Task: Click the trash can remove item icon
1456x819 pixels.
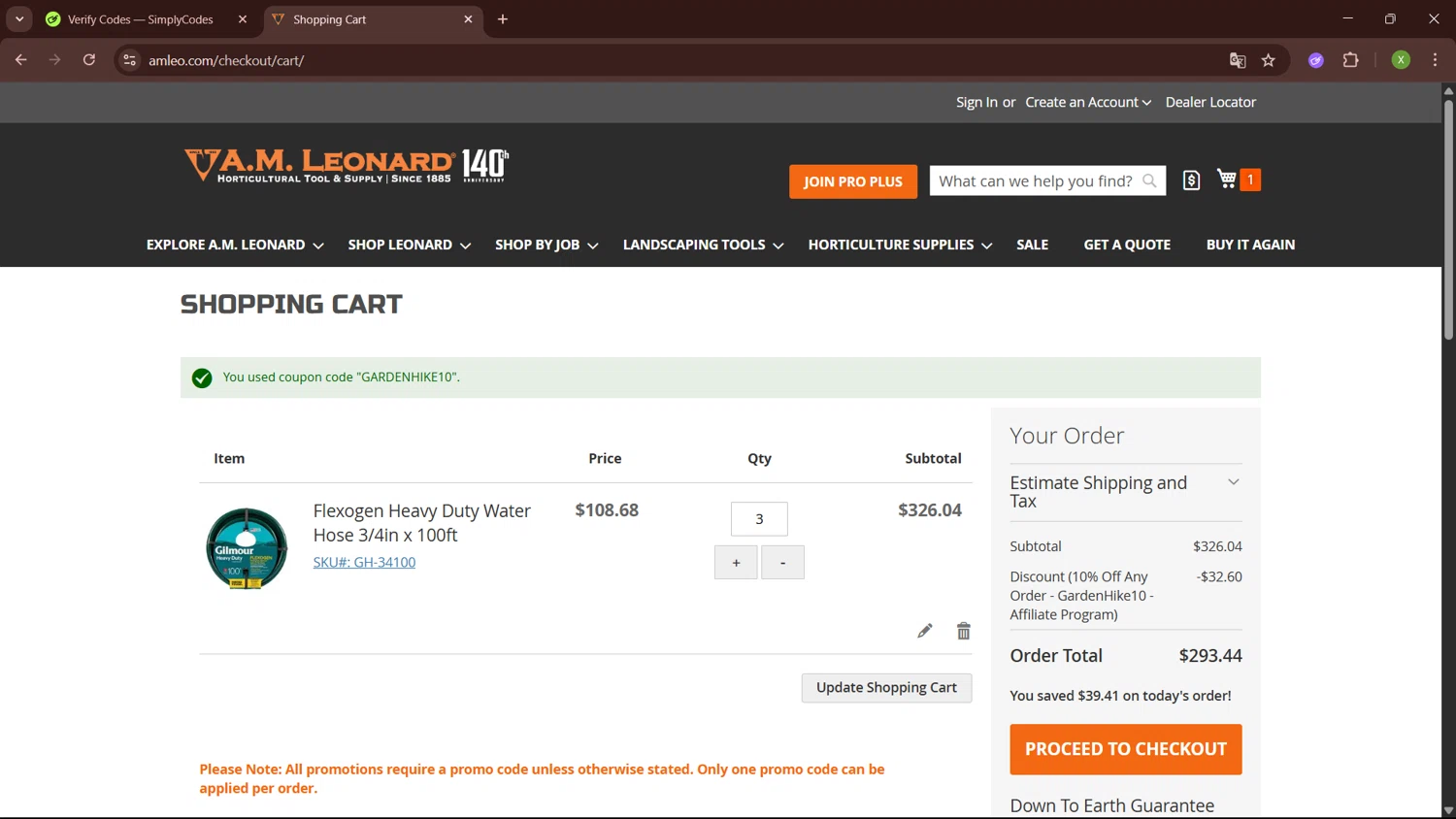Action: click(x=964, y=631)
